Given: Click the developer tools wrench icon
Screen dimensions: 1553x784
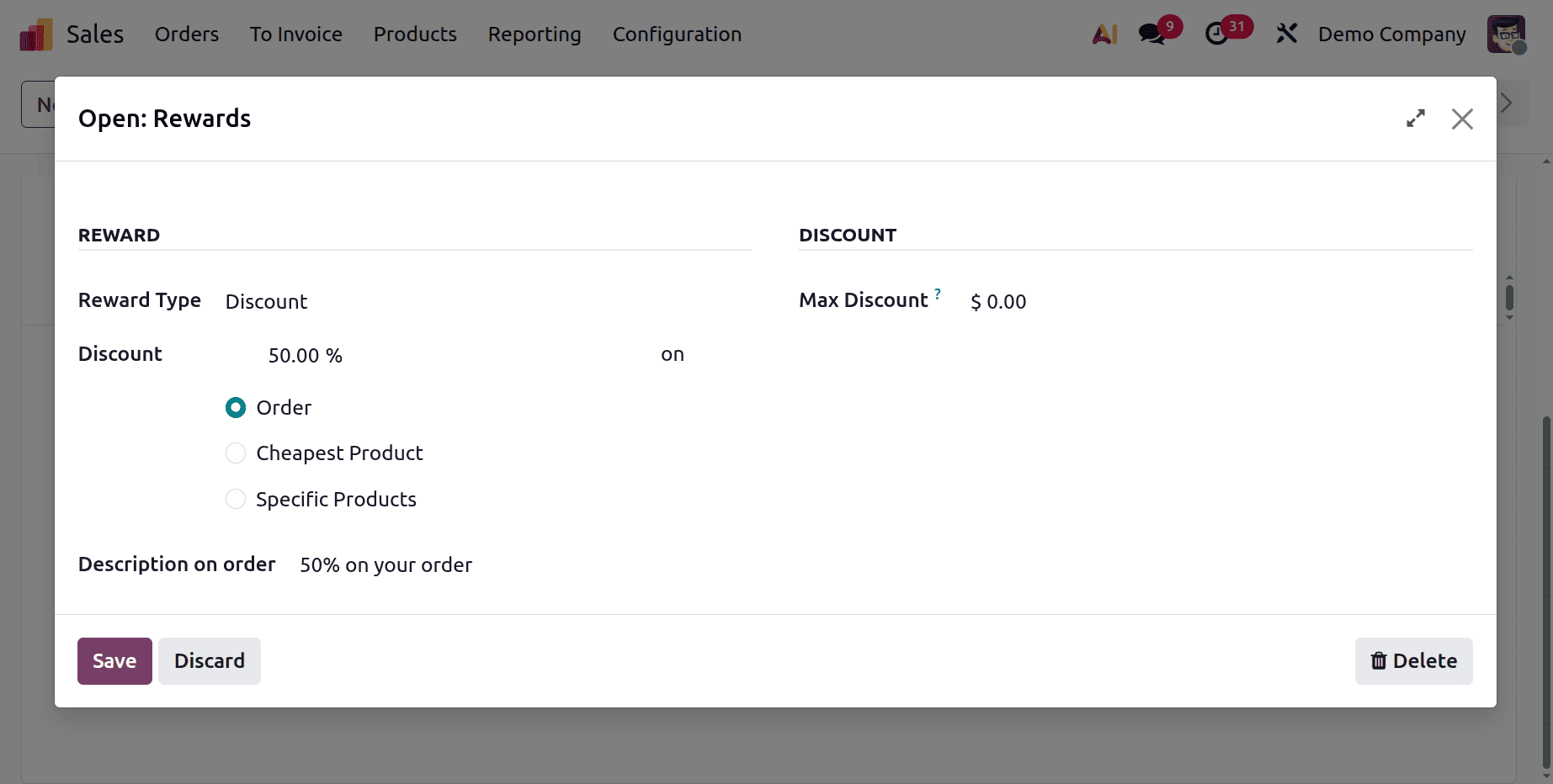Looking at the screenshot, I should click(x=1286, y=34).
